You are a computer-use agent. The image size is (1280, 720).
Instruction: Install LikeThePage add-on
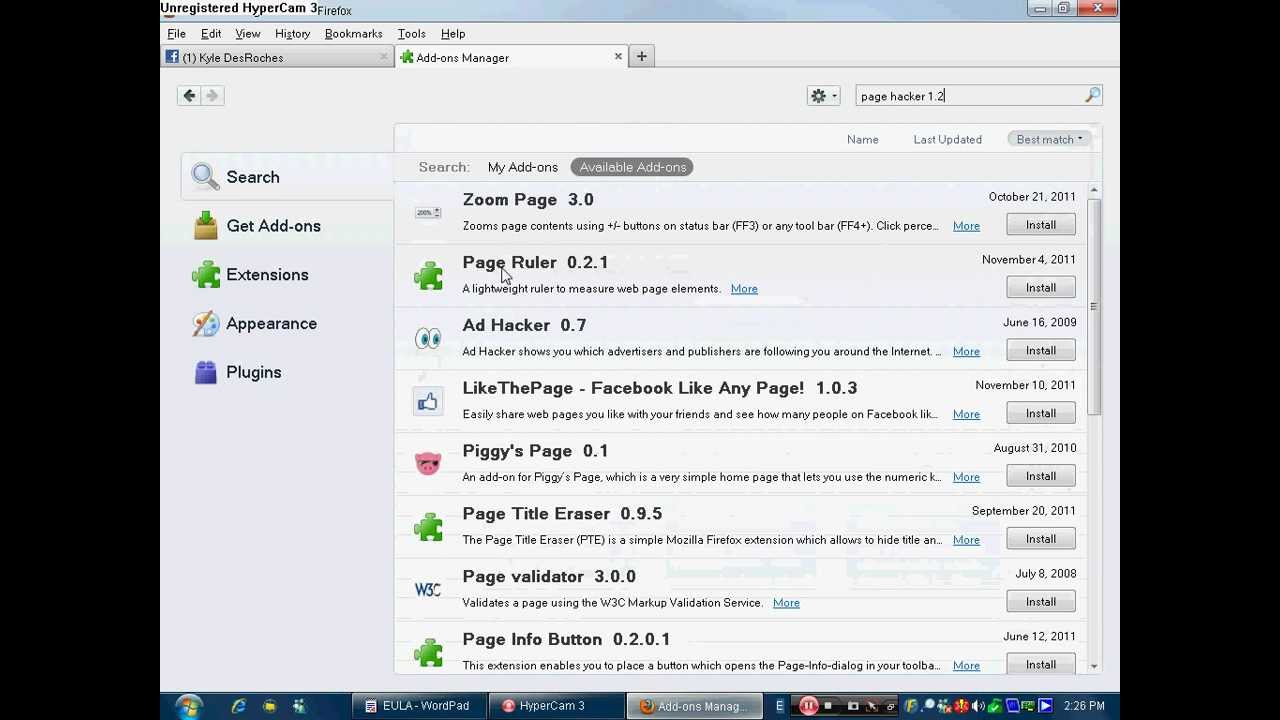pos(1040,414)
